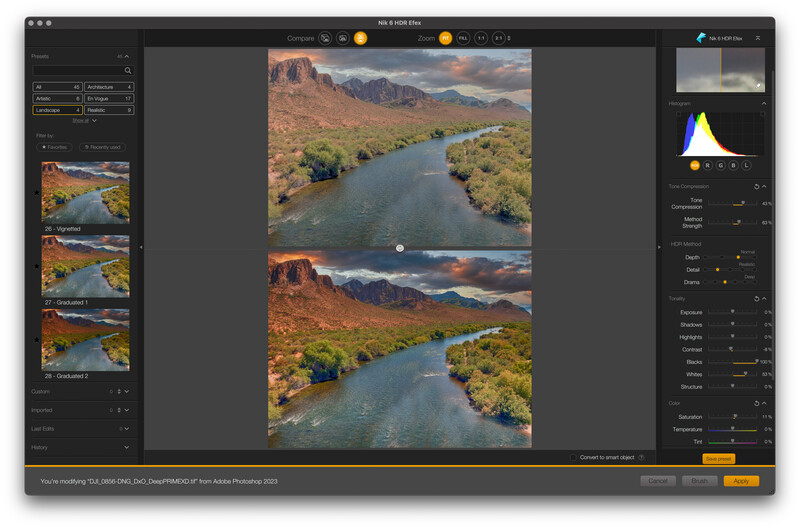Click the Detail slider in HDR Method
This screenshot has width=800, height=528.
(730, 269)
